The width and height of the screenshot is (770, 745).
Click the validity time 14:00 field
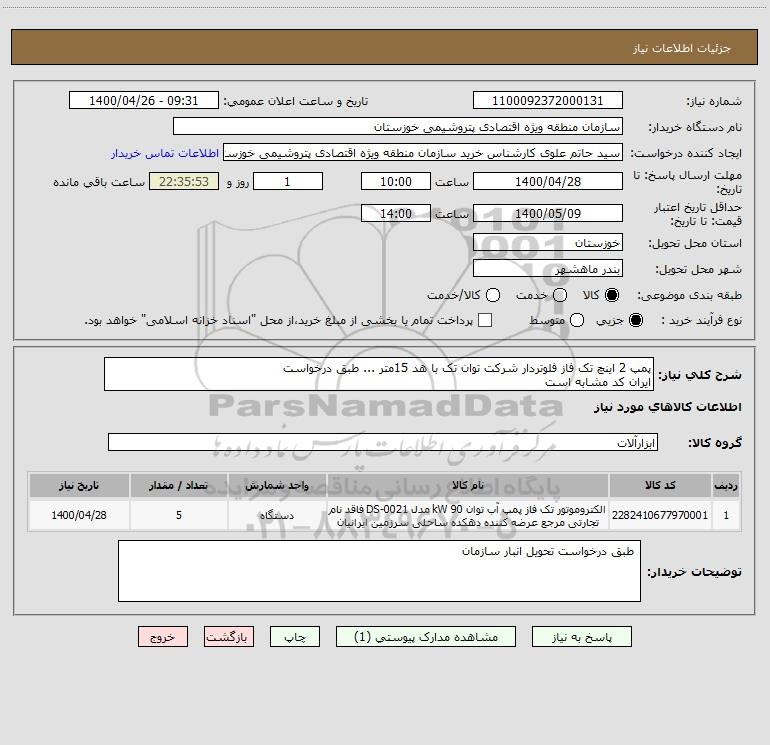[x=396, y=213]
